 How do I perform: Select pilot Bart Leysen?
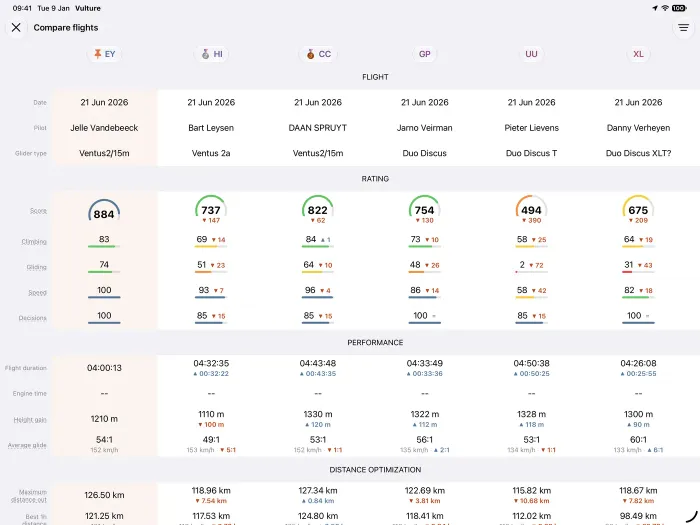[x=211, y=128]
